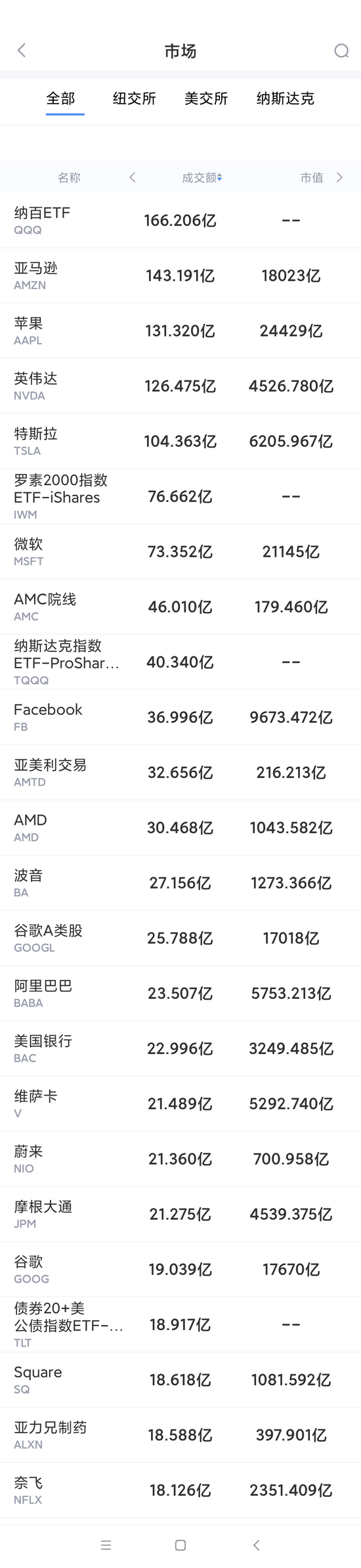361x1568 pixels.
Task: Show next column with right chevron
Action: point(339,177)
